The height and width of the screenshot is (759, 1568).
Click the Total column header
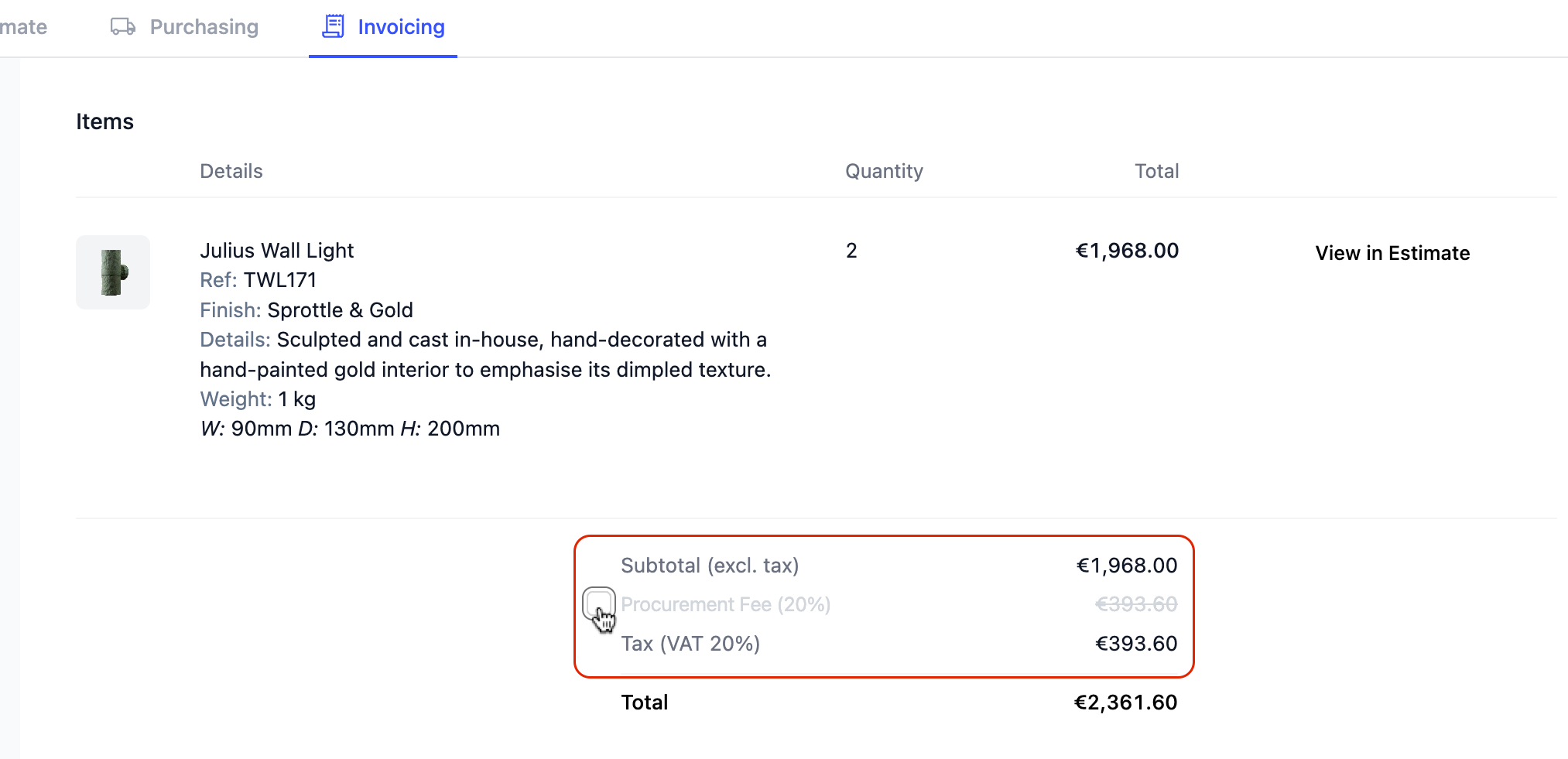[1156, 171]
